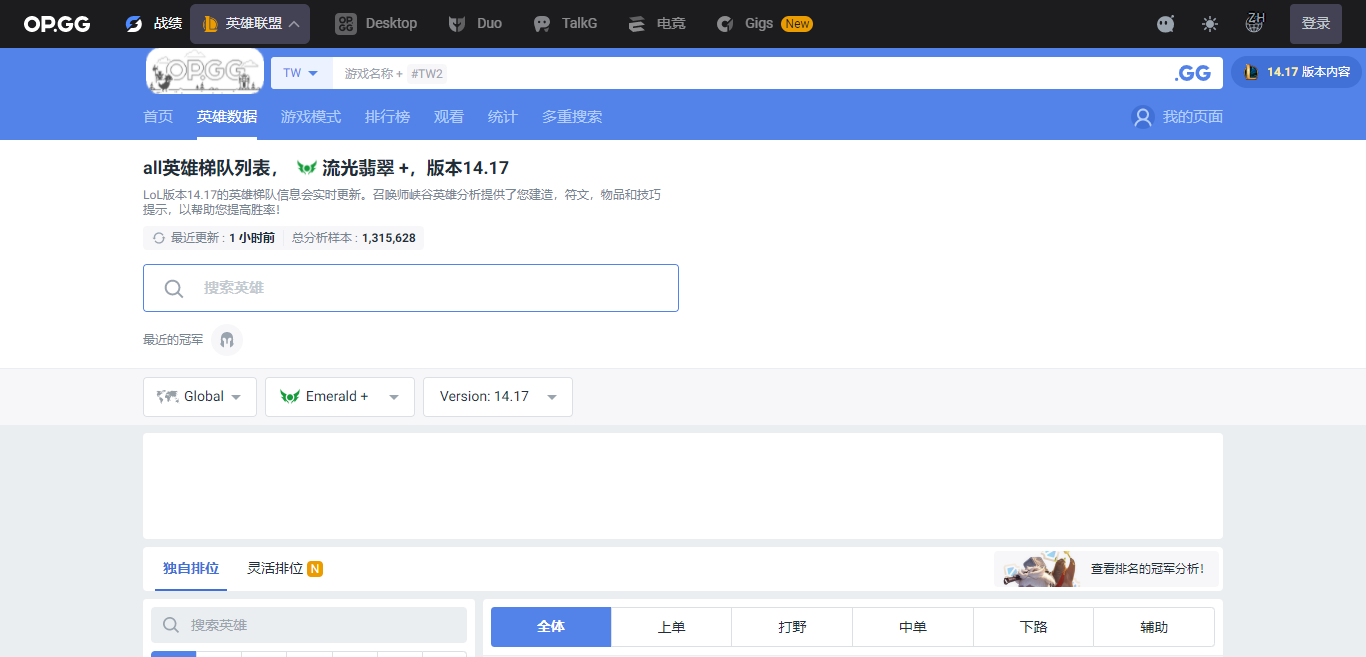Toggle light/dark theme sun icon
The image size is (1366, 657).
pyautogui.click(x=1210, y=24)
